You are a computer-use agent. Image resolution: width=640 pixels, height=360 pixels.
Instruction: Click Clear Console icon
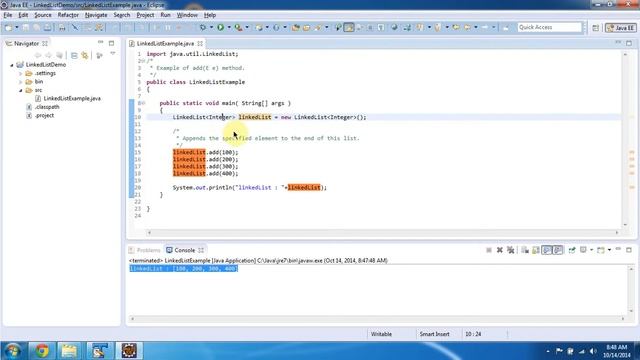pyautogui.click(x=525, y=250)
